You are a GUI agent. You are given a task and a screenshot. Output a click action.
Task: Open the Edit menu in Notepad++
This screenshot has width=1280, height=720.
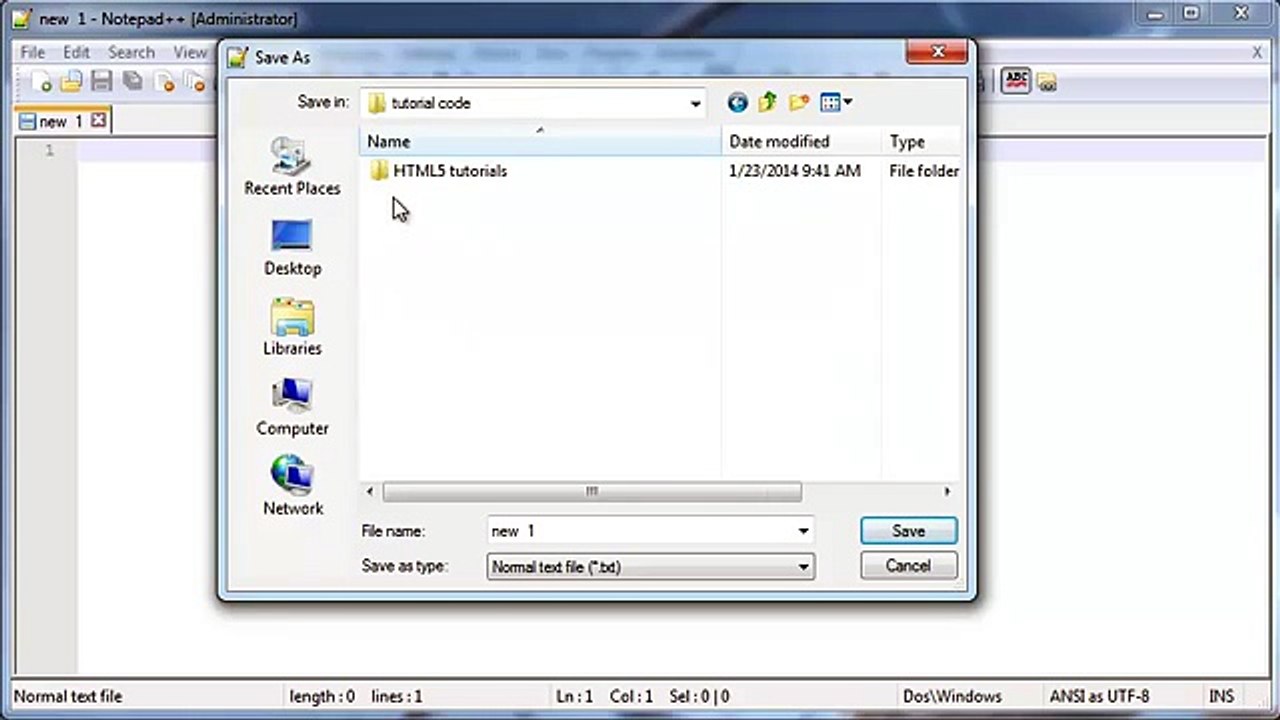76,52
